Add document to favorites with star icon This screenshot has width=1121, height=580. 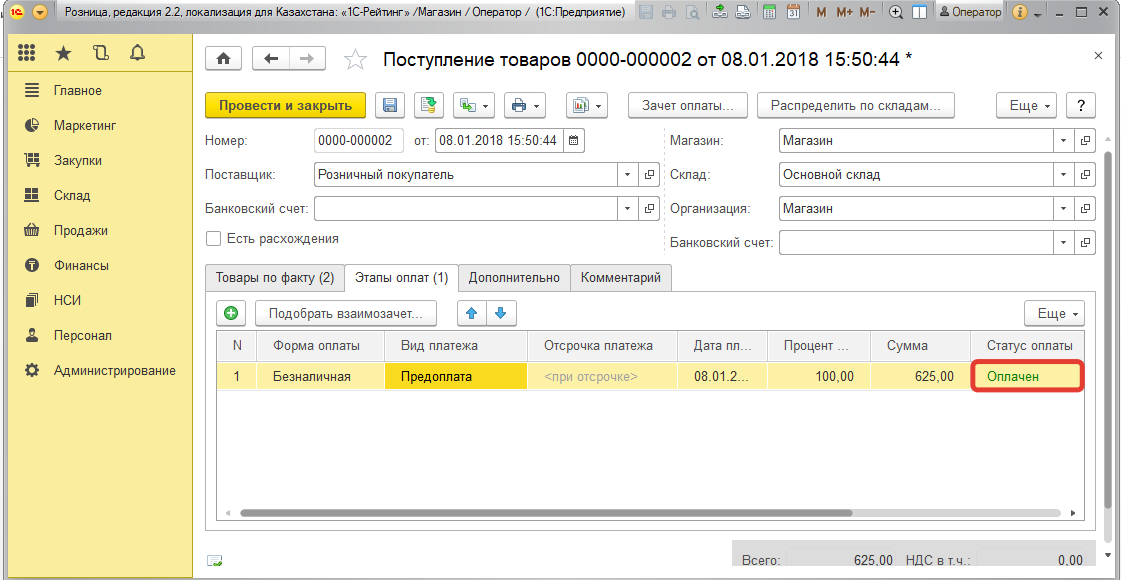(x=355, y=60)
